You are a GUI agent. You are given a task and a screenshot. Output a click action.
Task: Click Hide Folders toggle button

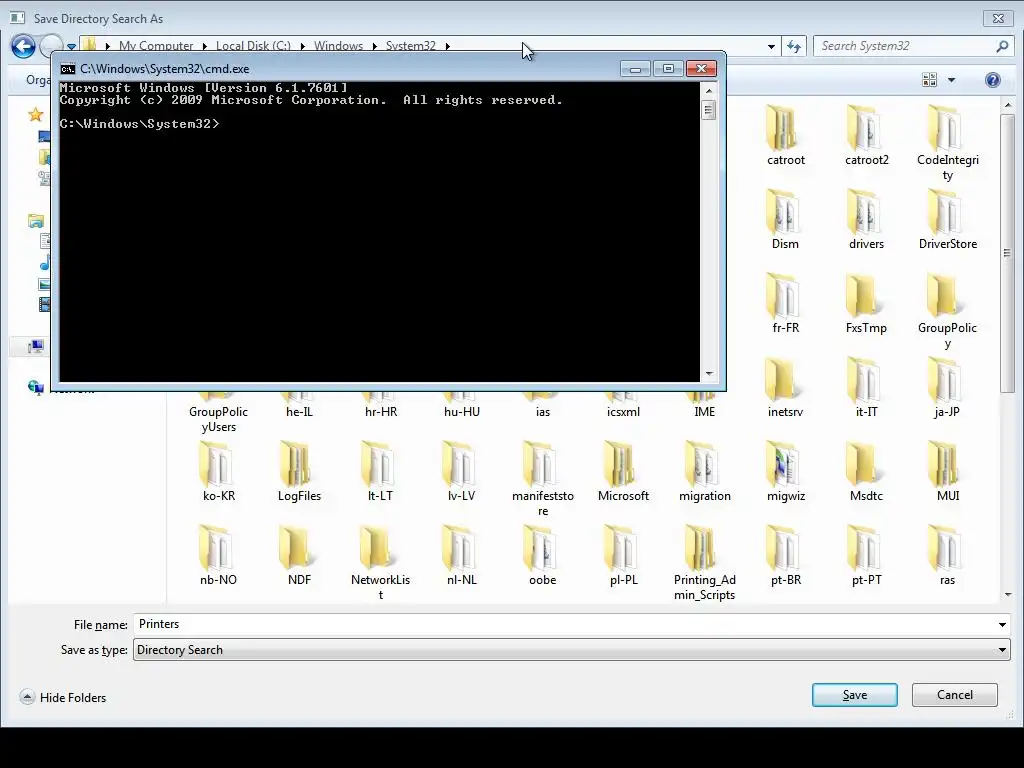click(x=63, y=697)
